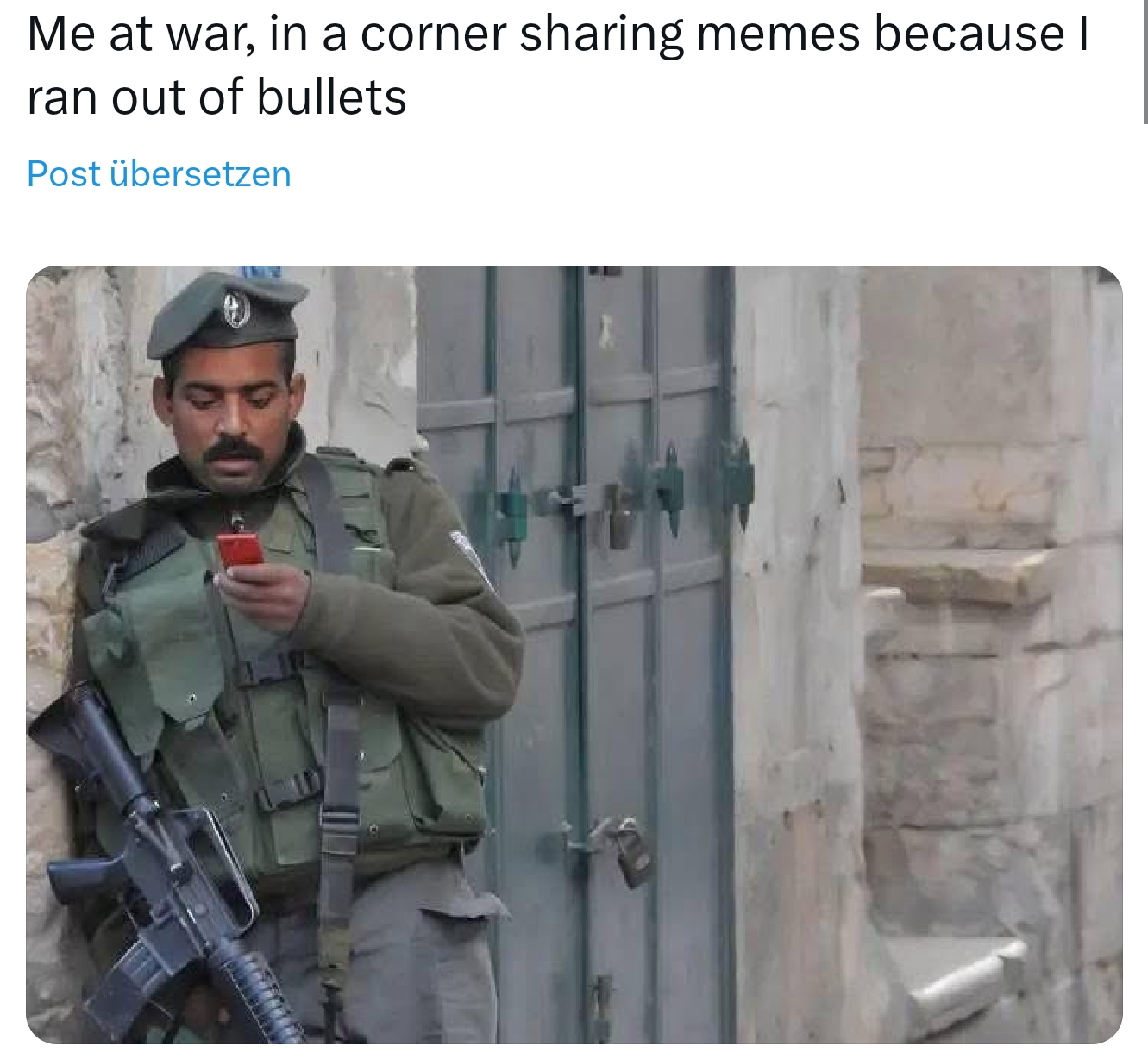Click the badge on the soldier's beret

pyautogui.click(x=236, y=310)
